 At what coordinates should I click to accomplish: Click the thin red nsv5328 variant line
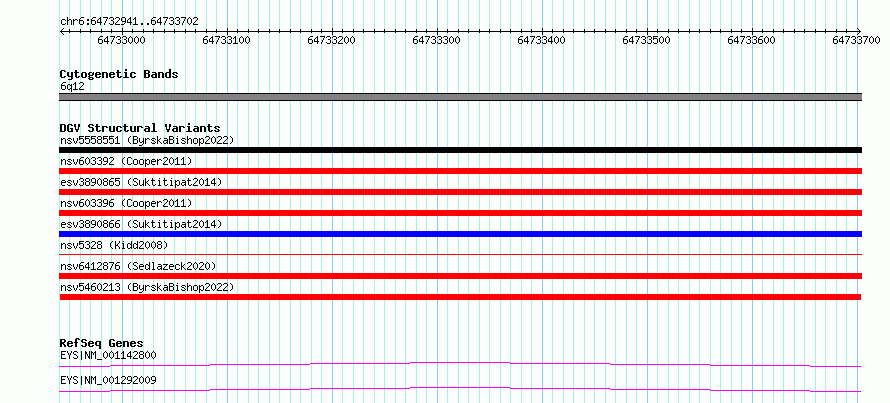coord(461,255)
